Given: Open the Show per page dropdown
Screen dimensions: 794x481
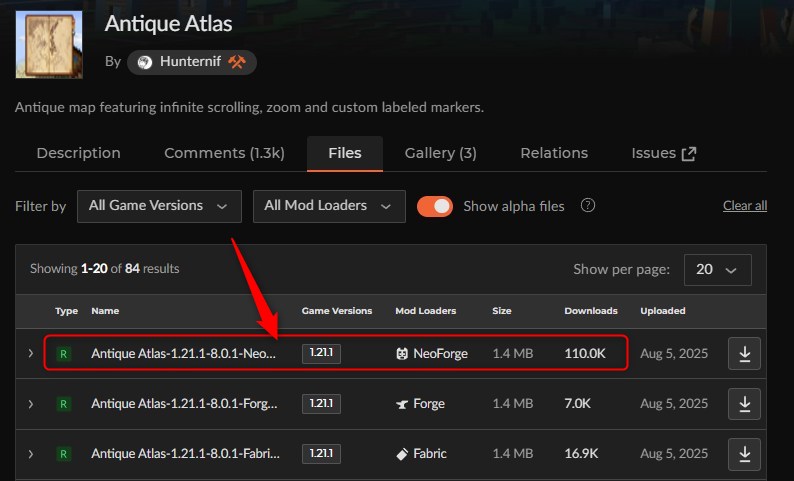Looking at the screenshot, I should tap(718, 269).
